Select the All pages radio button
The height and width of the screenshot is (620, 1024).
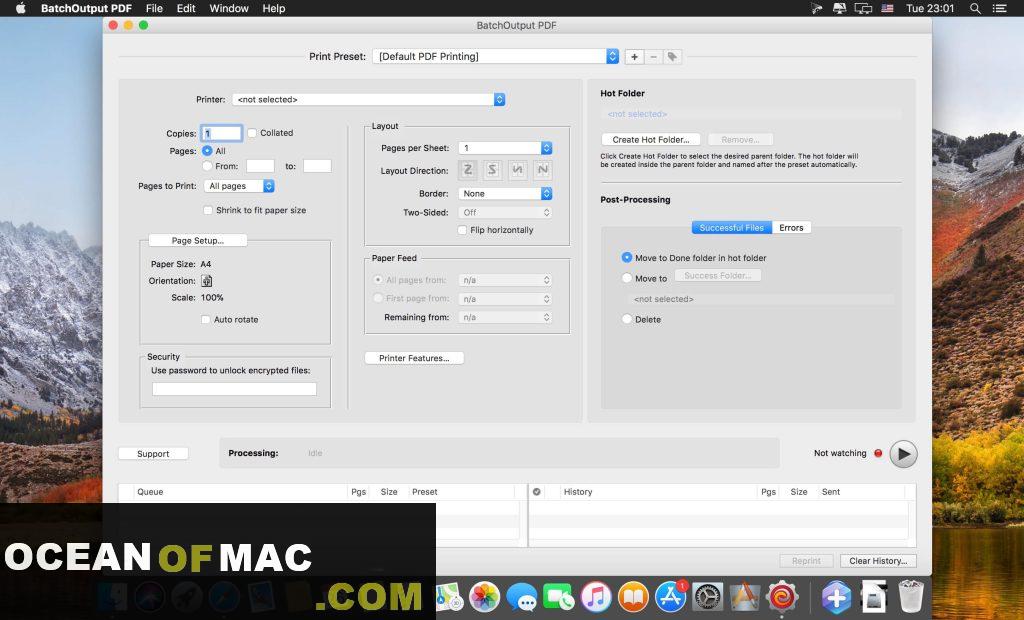(x=207, y=151)
